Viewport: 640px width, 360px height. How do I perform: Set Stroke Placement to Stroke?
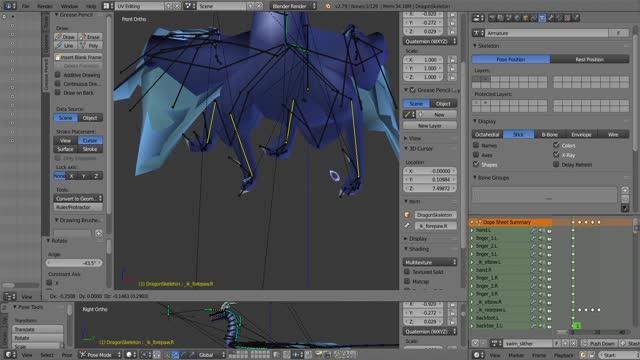(x=90, y=149)
